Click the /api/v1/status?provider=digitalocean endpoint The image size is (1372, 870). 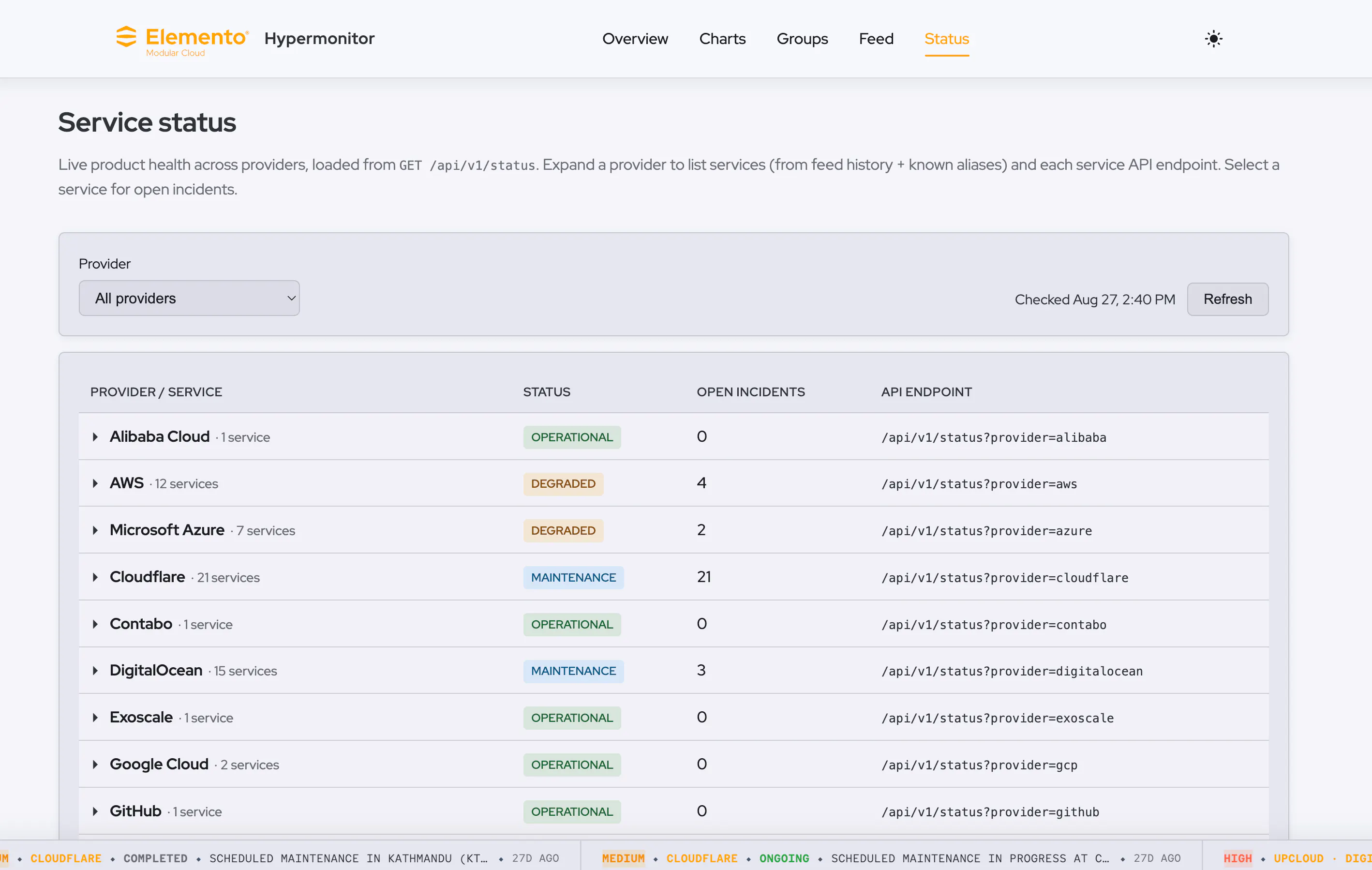1013,672
